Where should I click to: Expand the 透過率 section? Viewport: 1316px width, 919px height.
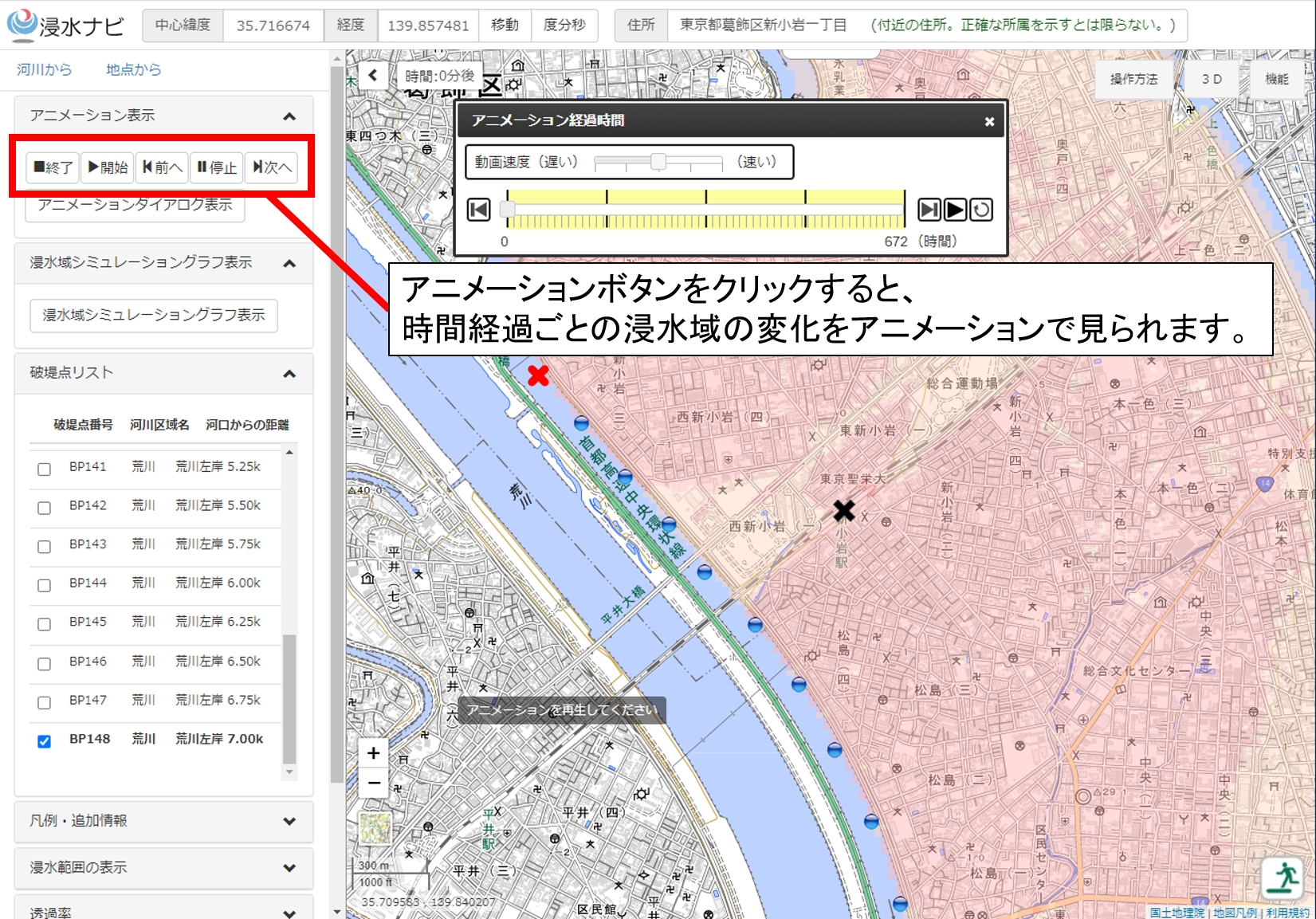[289, 913]
